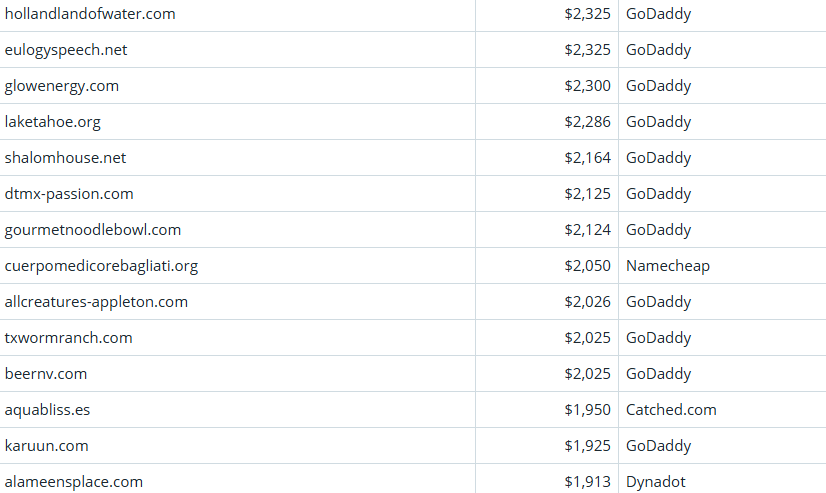Image resolution: width=826 pixels, height=493 pixels.
Task: Click the Dynadot venue cell
Action: click(656, 482)
